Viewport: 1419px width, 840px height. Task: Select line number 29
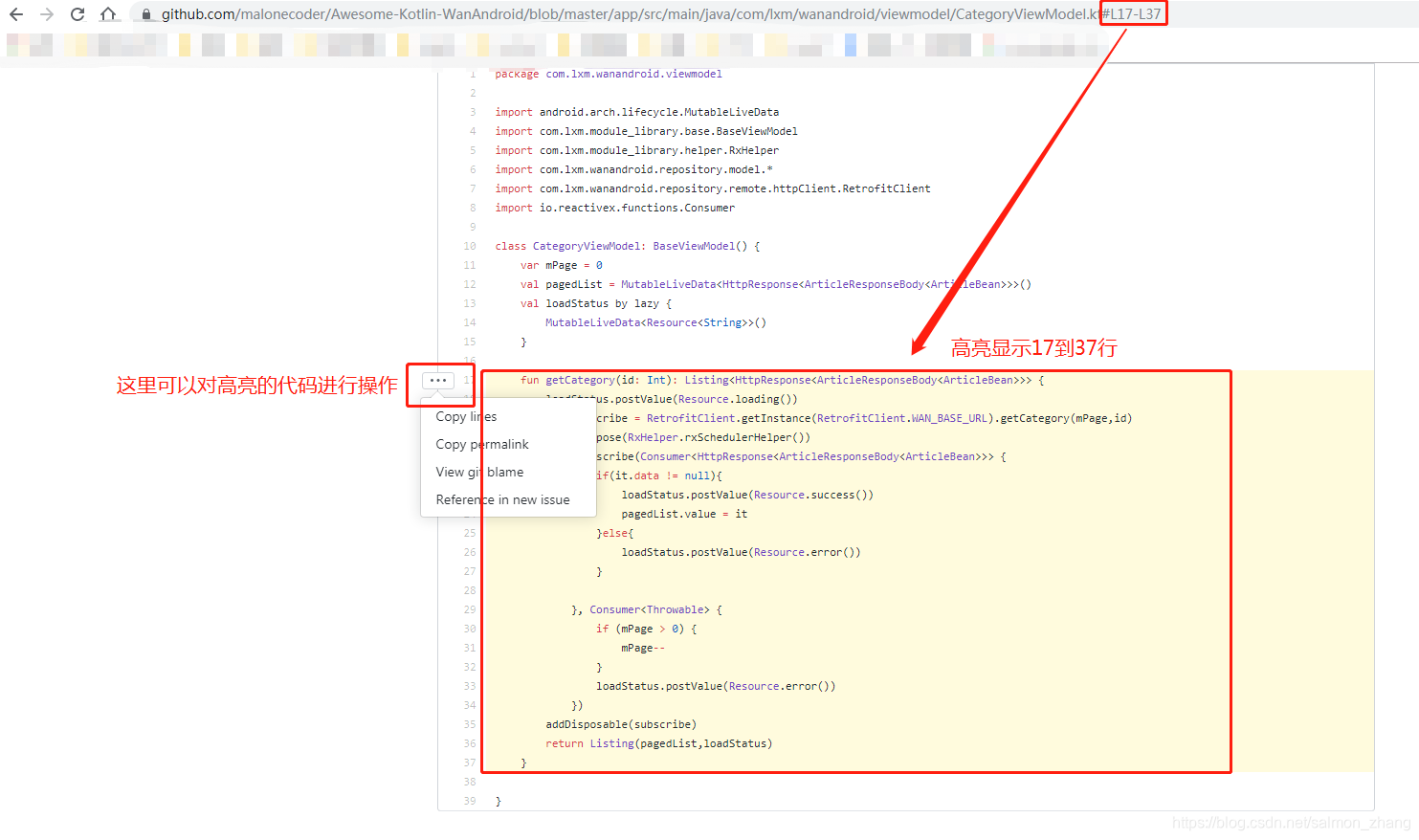[x=470, y=609]
